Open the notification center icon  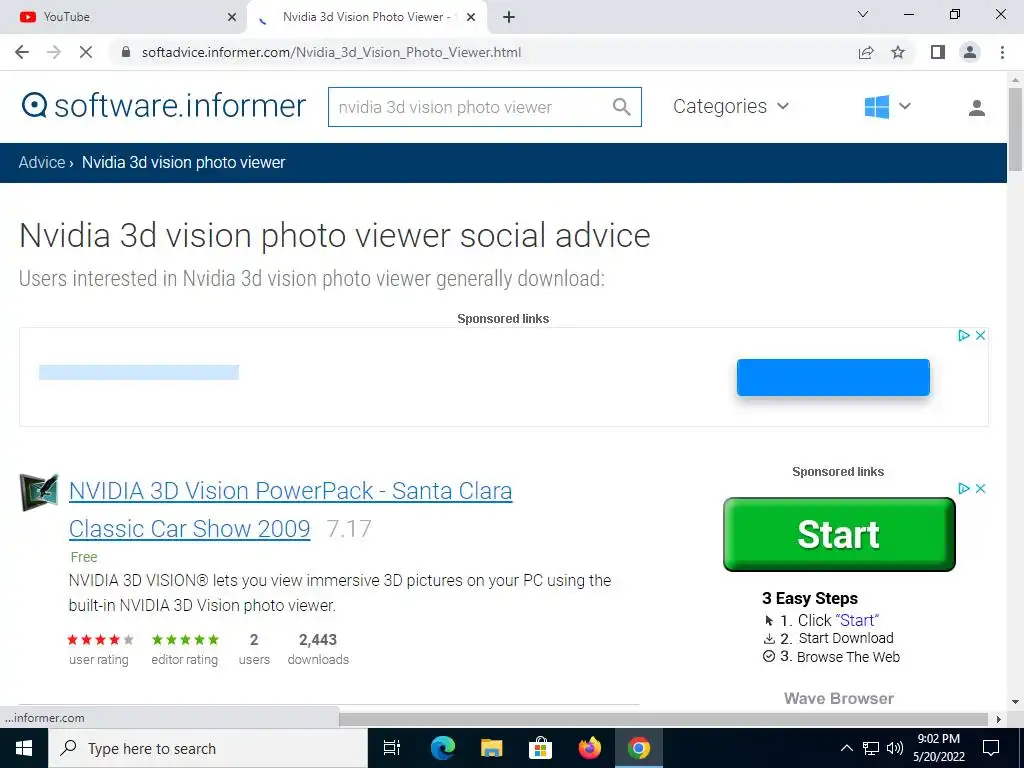(x=991, y=748)
